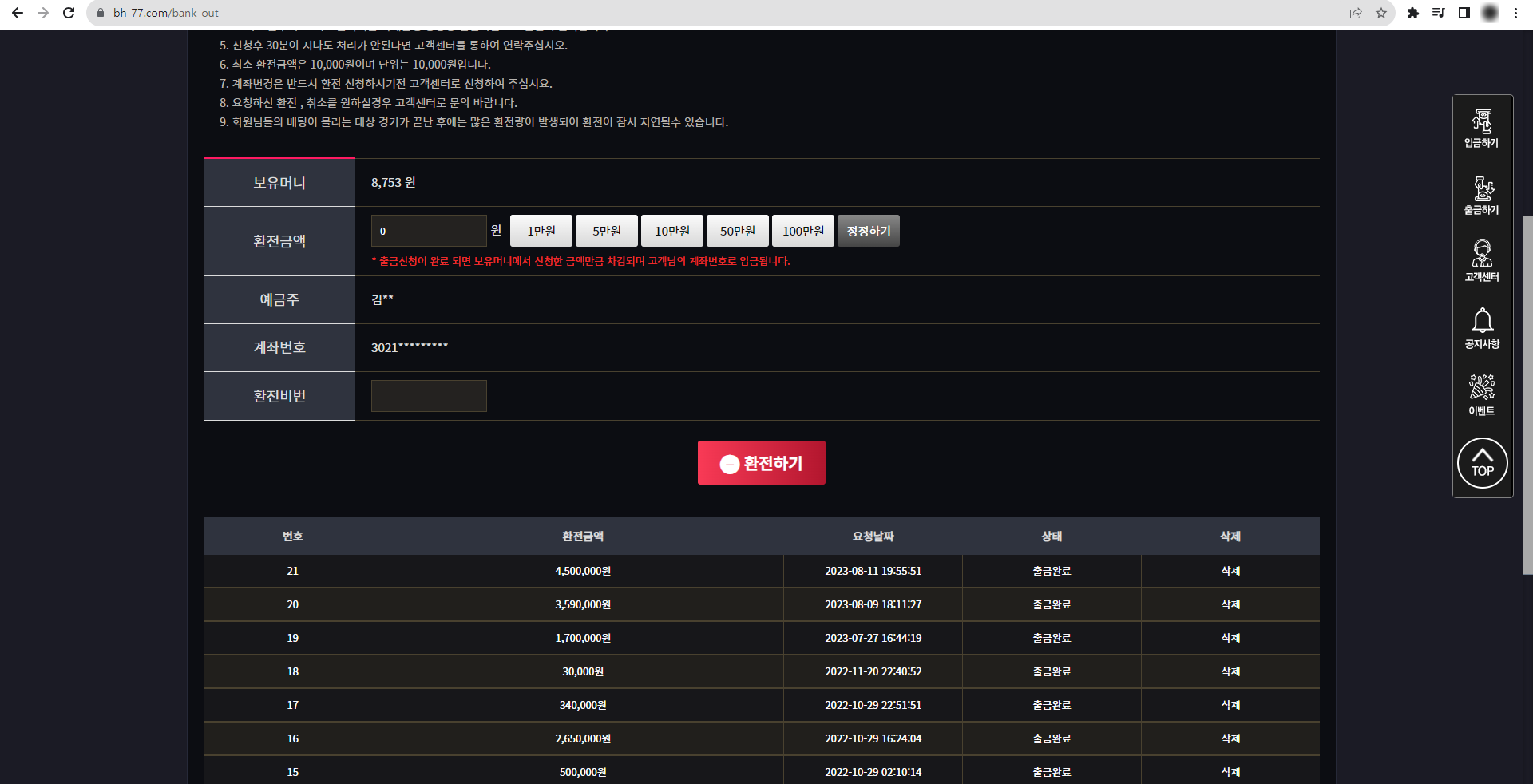Open 입금하기 deposit in the side menu

1482,129
